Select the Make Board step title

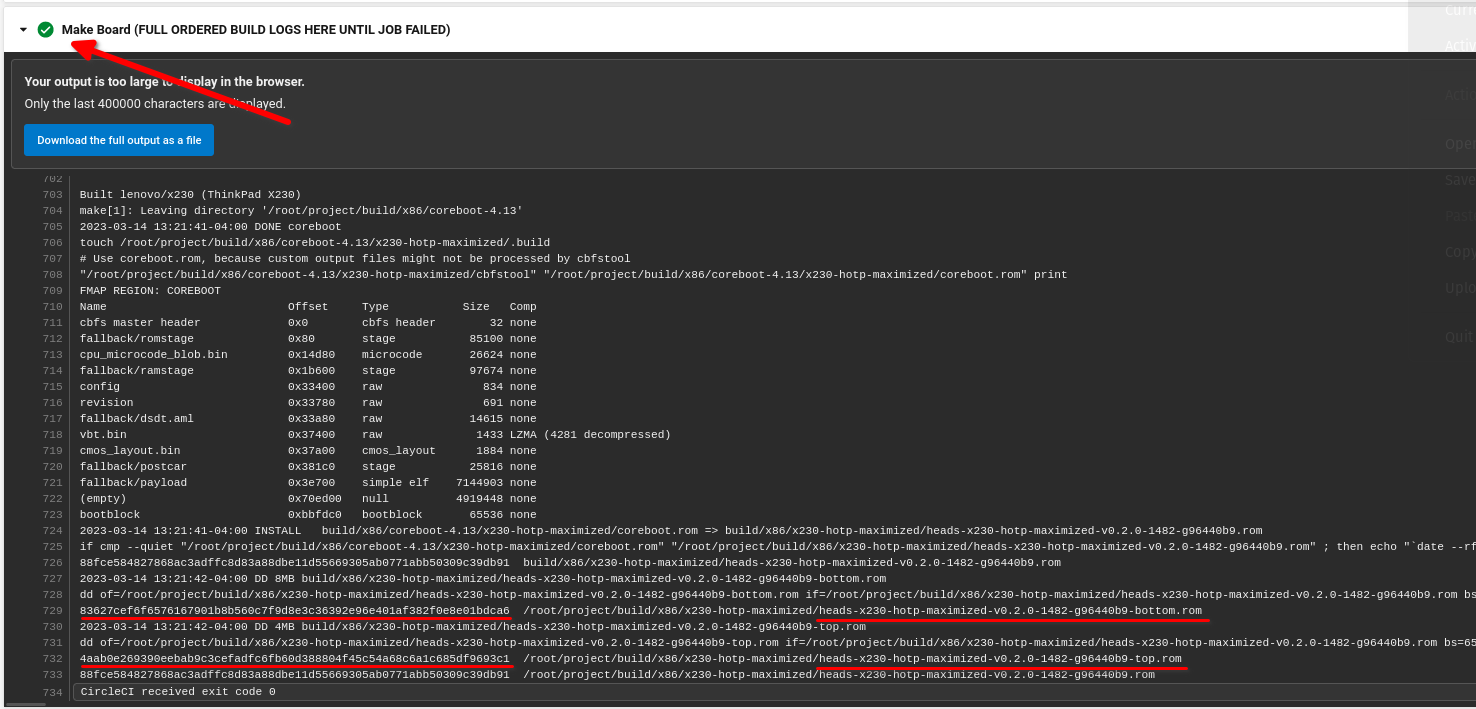click(256, 30)
